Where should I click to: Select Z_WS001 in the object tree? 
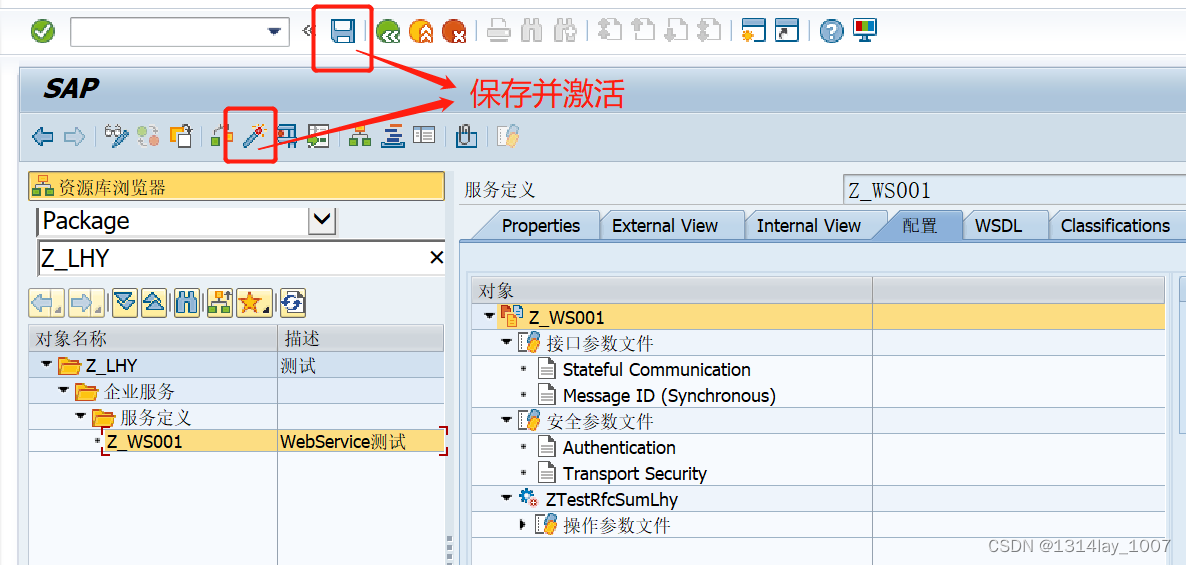click(144, 441)
